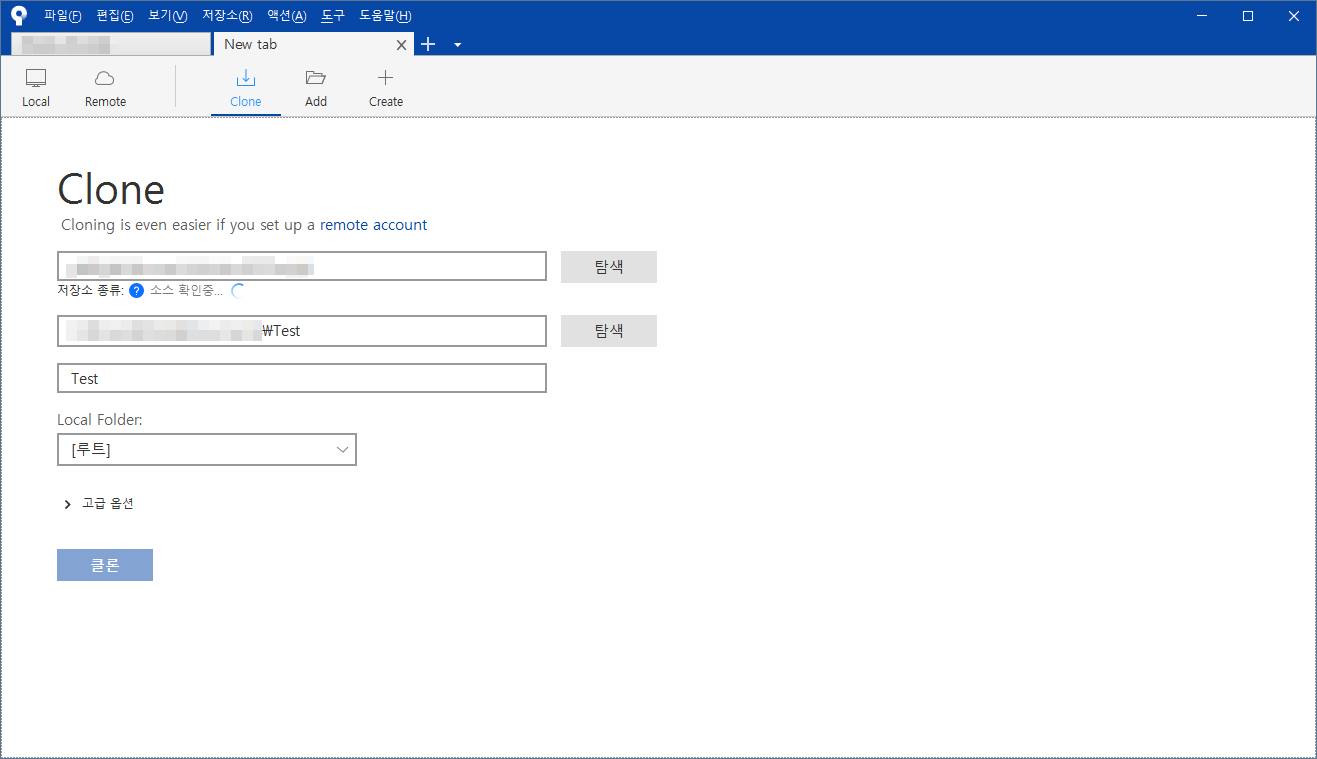
Task: Select the Clone toolbar icon
Action: click(x=245, y=88)
